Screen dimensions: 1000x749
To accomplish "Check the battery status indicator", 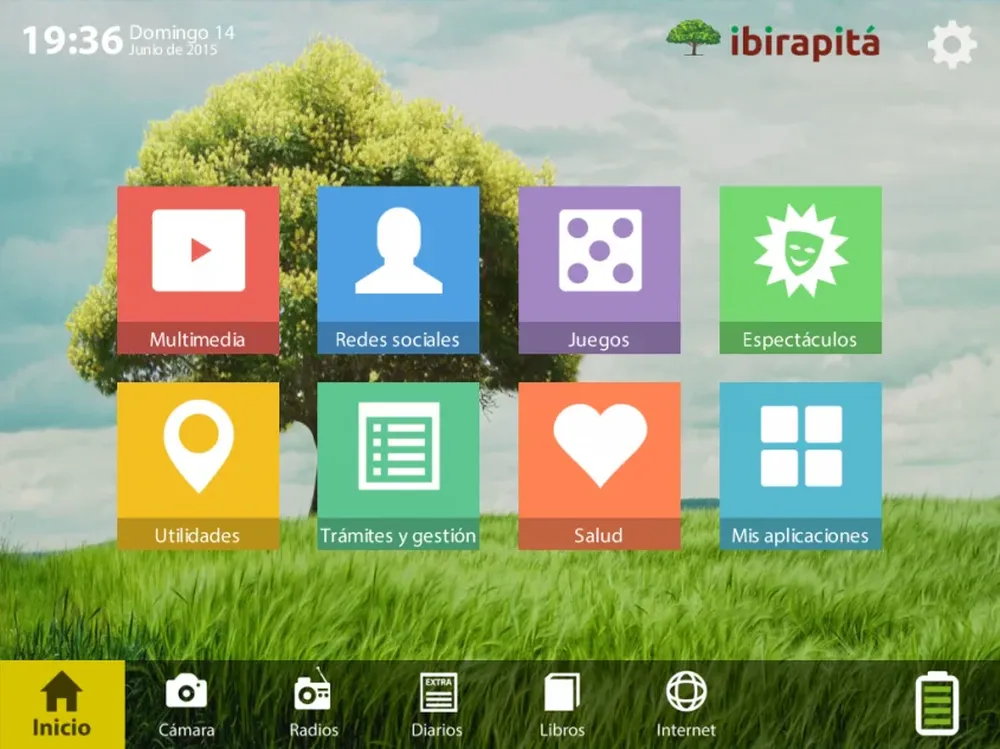I will (936, 704).
